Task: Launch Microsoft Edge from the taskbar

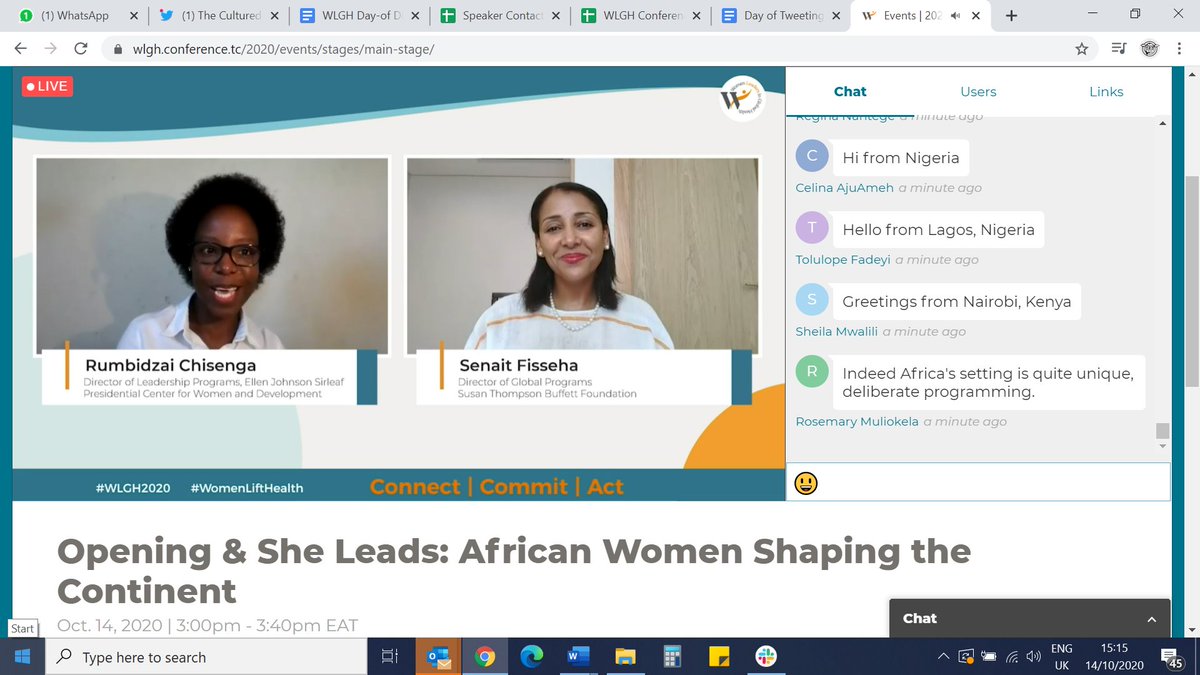Action: point(531,657)
